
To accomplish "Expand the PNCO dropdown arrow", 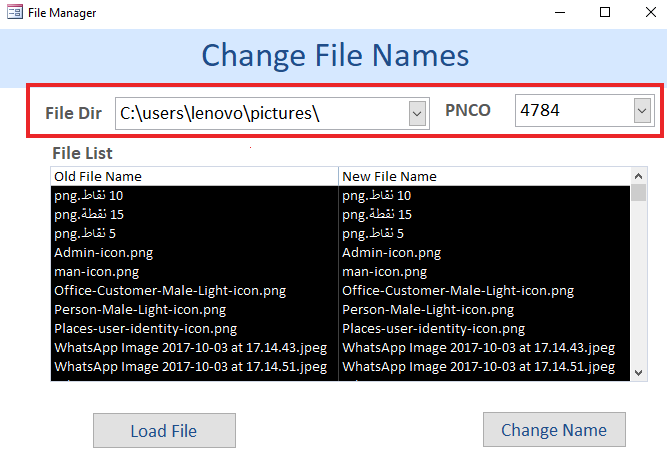I will [642, 111].
